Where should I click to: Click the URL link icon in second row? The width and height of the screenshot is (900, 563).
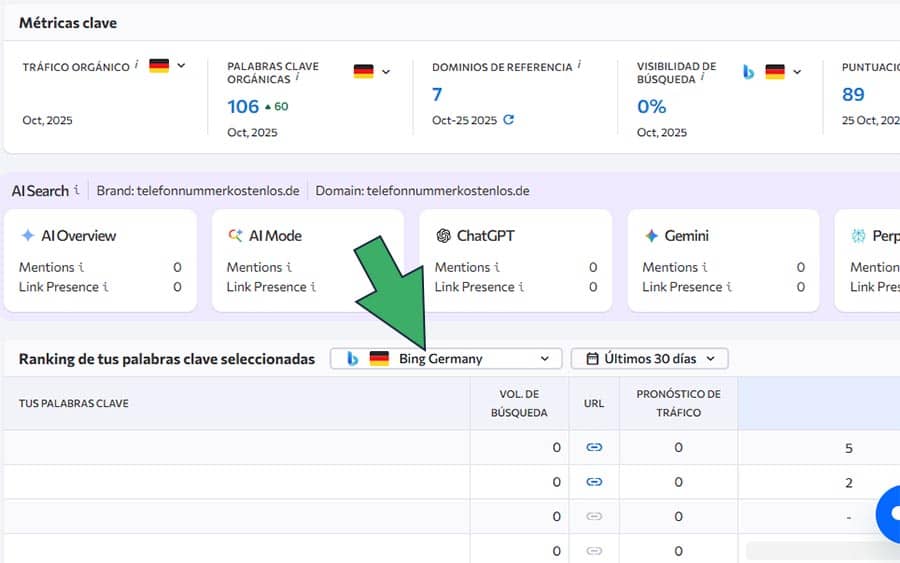(x=594, y=482)
